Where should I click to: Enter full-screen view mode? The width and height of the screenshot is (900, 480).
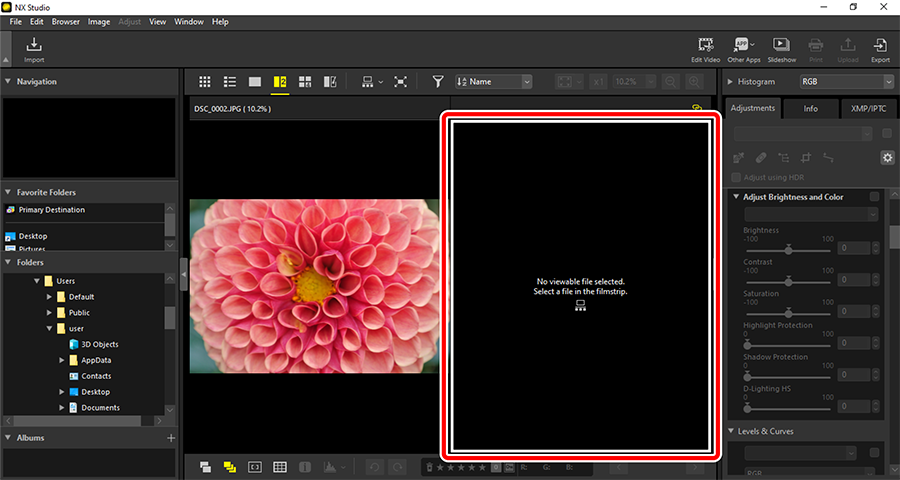pyautogui.click(x=401, y=82)
